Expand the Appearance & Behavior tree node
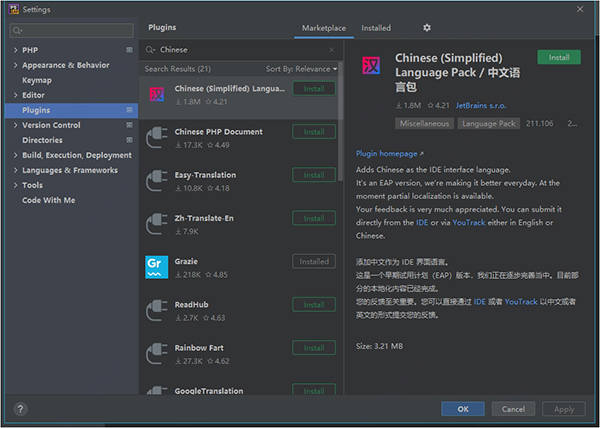Screen dimensions: 600x428 (x=15, y=65)
